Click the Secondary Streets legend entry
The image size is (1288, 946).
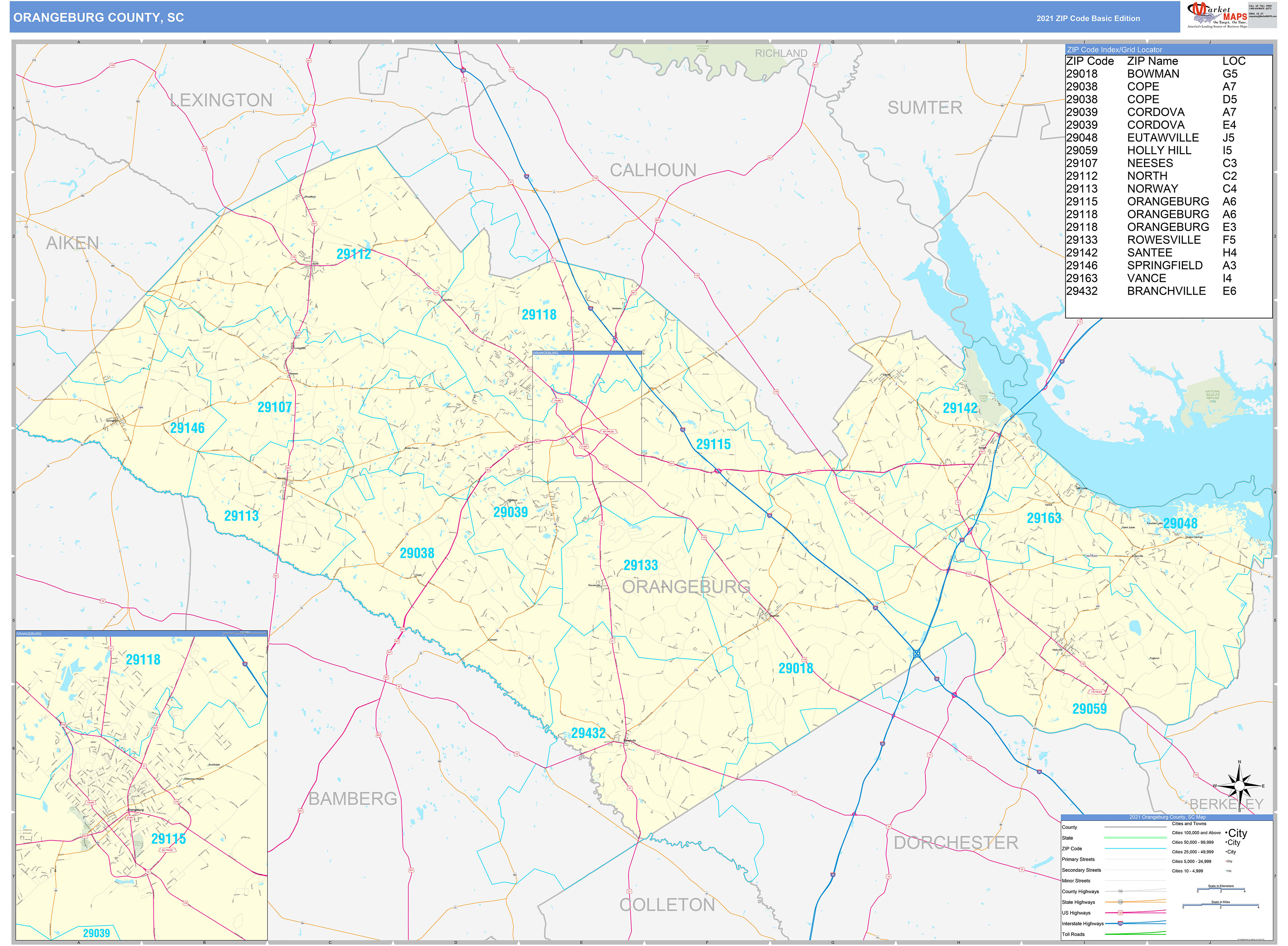coord(1081,870)
